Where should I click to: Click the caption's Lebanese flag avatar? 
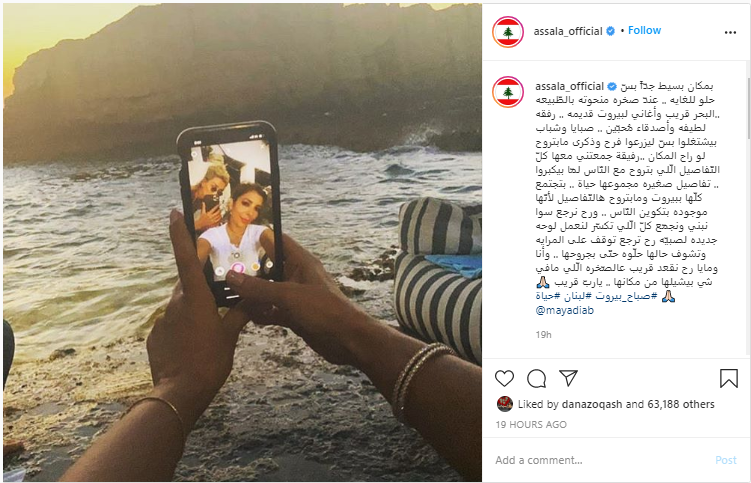click(508, 92)
